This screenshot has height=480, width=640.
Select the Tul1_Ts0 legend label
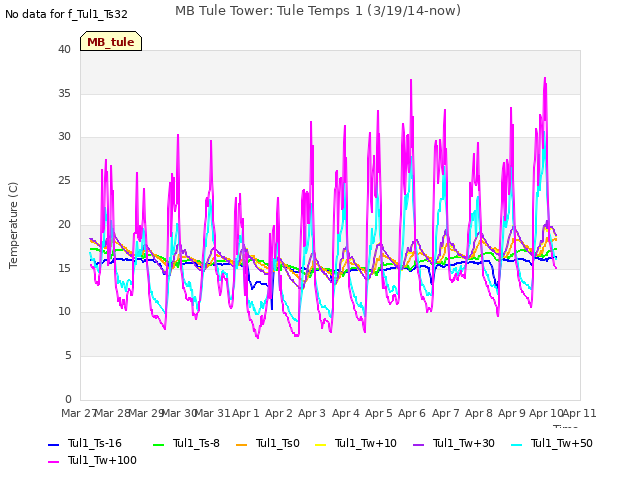tap(278, 443)
